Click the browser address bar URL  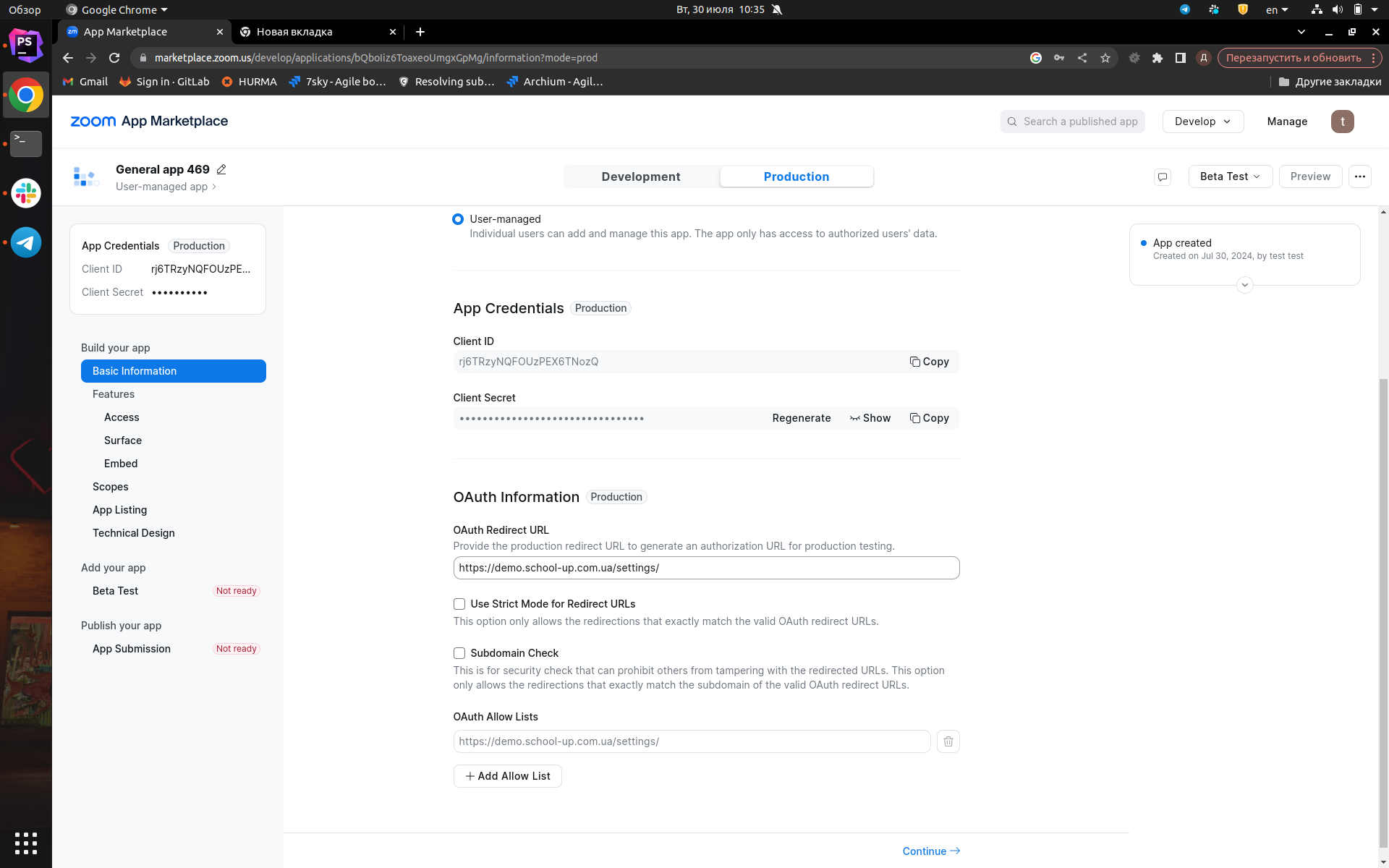point(376,58)
